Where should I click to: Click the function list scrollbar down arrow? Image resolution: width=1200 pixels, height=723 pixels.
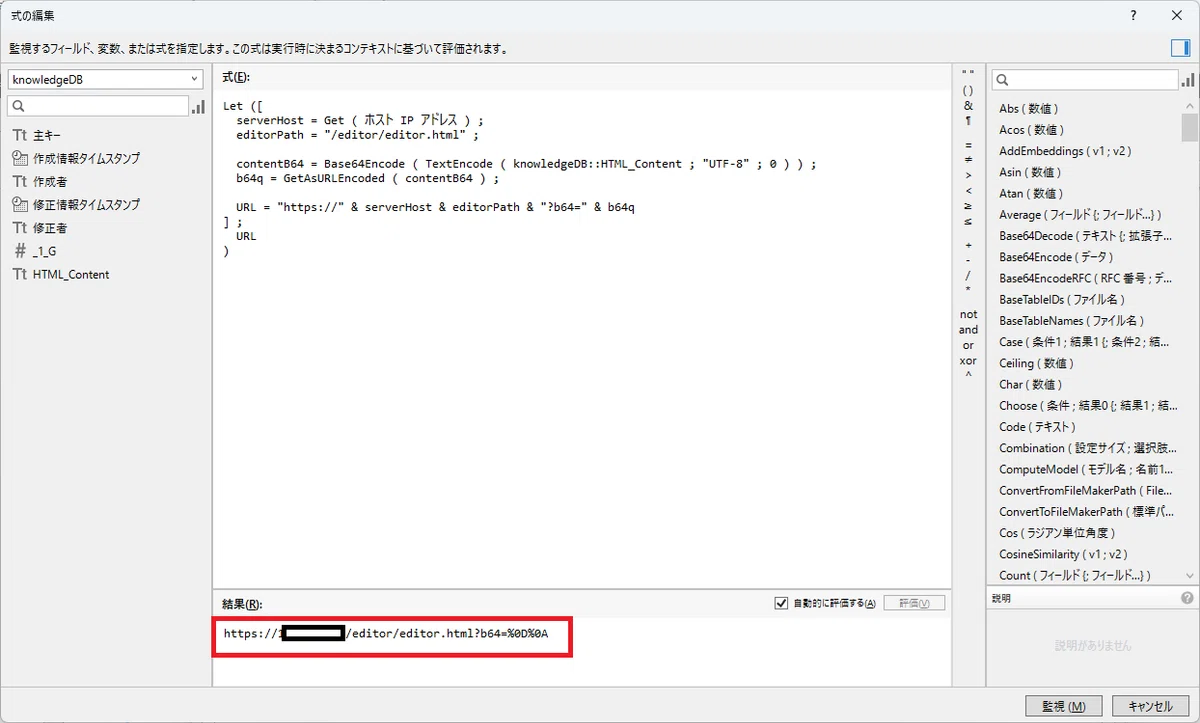1190,575
